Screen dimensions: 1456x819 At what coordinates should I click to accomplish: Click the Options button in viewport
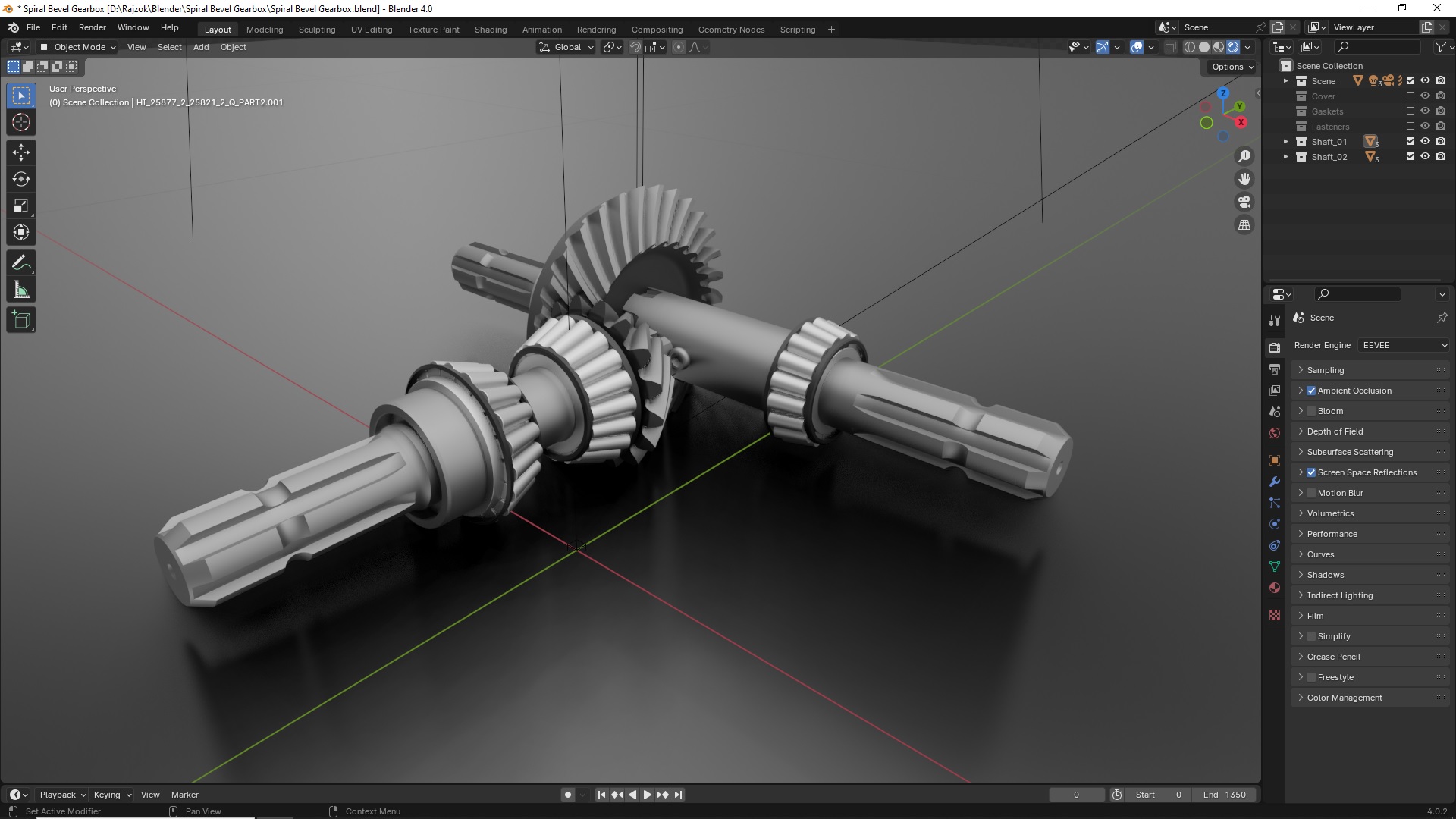[x=1232, y=67]
